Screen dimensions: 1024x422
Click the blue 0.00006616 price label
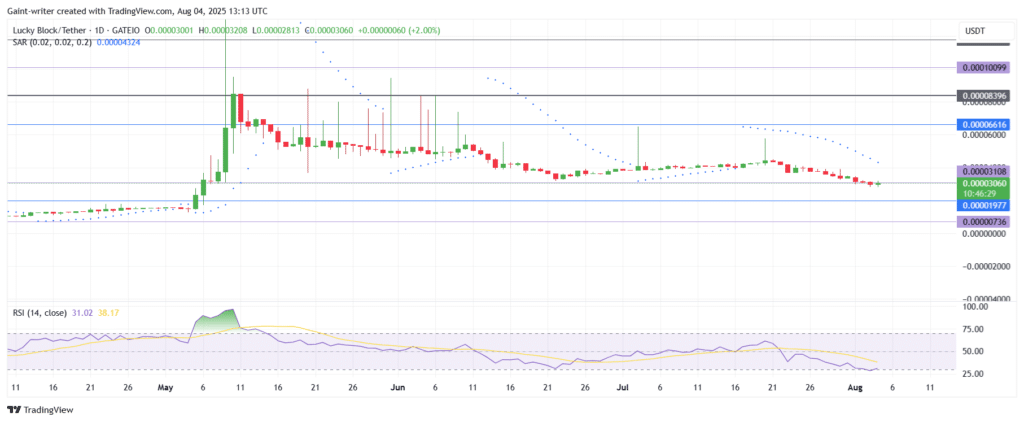983,124
